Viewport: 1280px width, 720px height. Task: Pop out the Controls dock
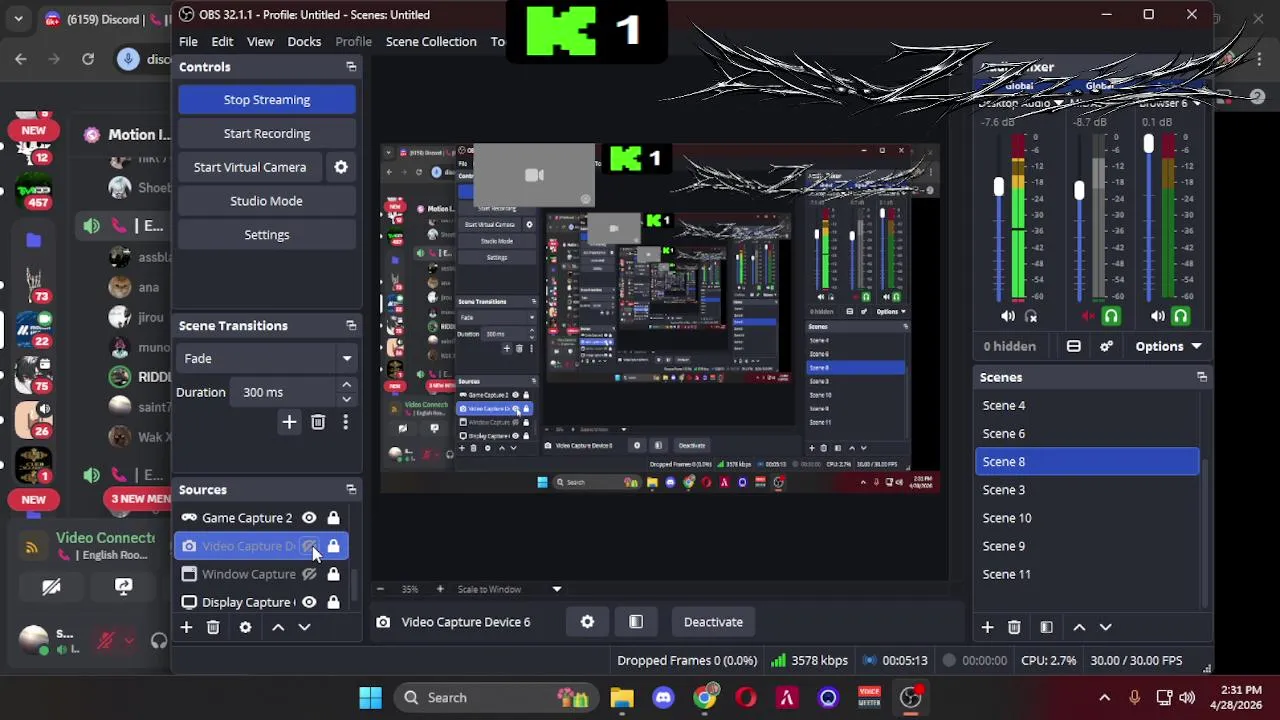point(351,67)
